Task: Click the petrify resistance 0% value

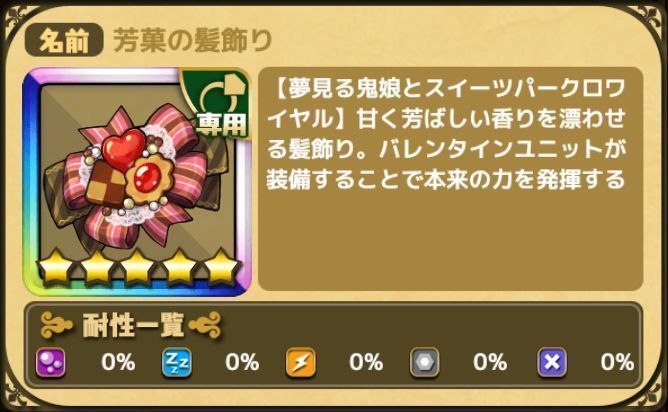Action: tap(490, 363)
